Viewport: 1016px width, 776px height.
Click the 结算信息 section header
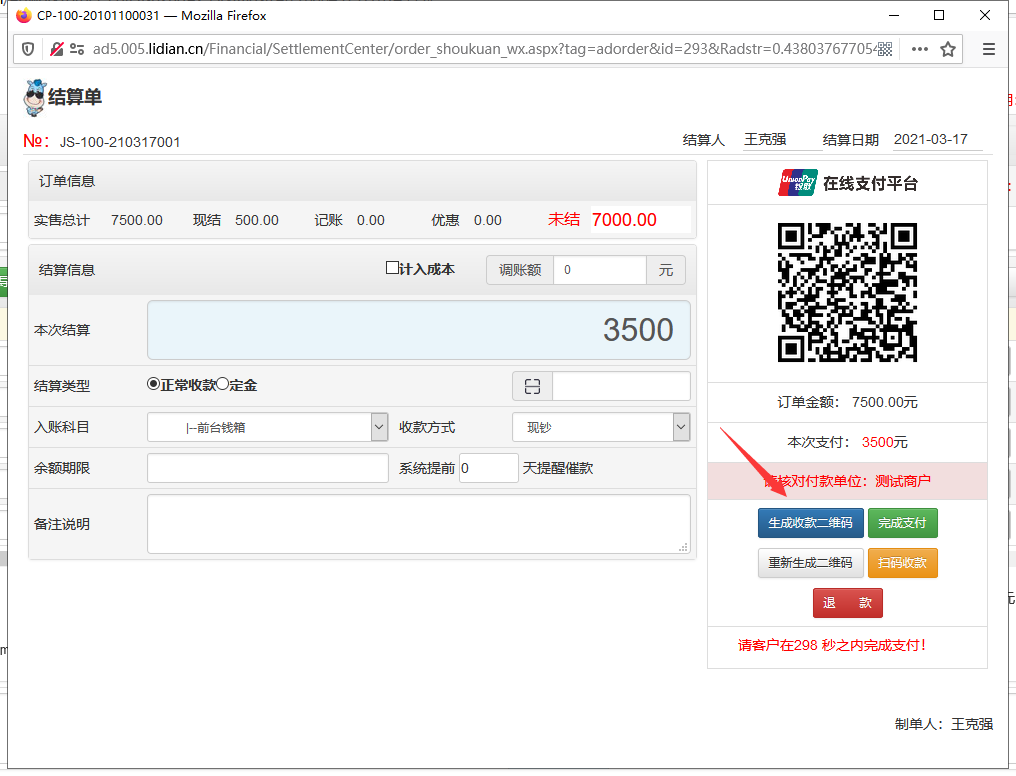click(x=67, y=270)
